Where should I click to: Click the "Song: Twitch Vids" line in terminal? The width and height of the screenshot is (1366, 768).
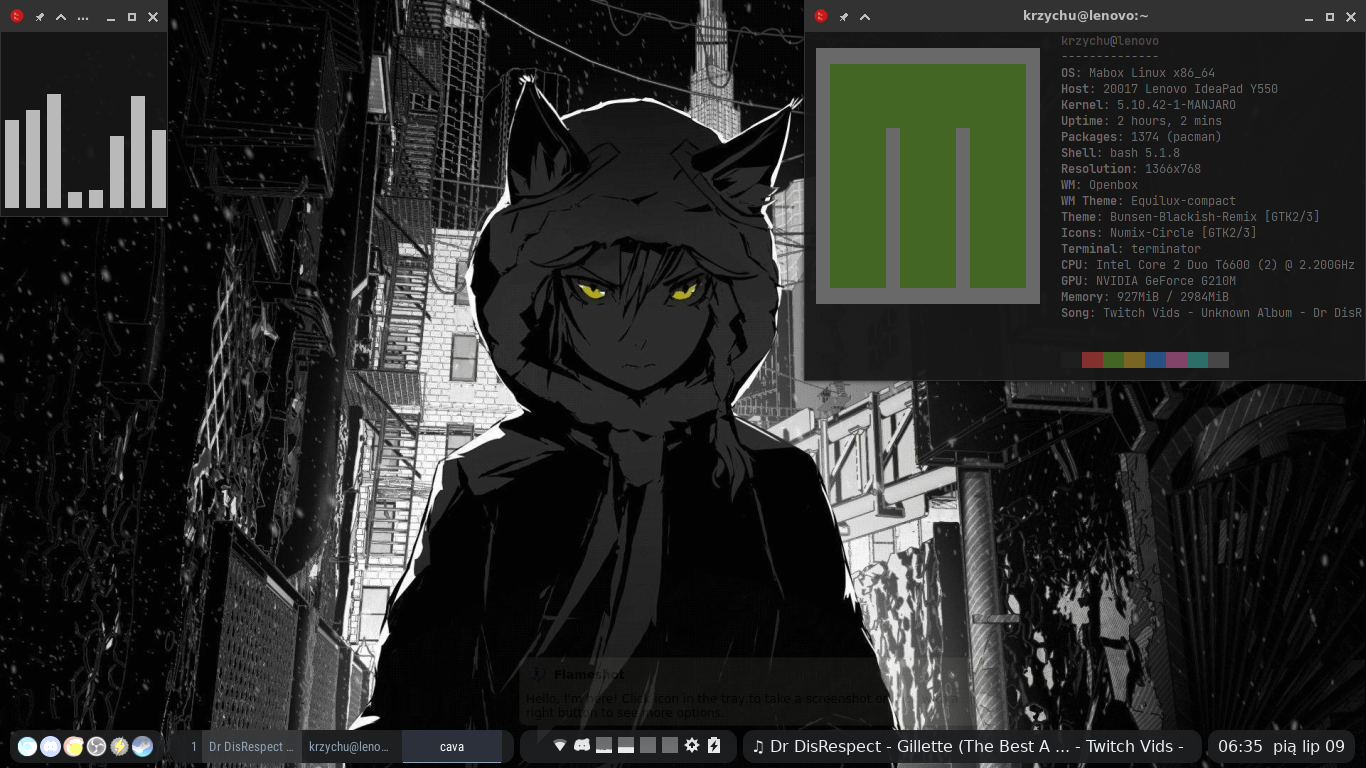click(x=1211, y=313)
